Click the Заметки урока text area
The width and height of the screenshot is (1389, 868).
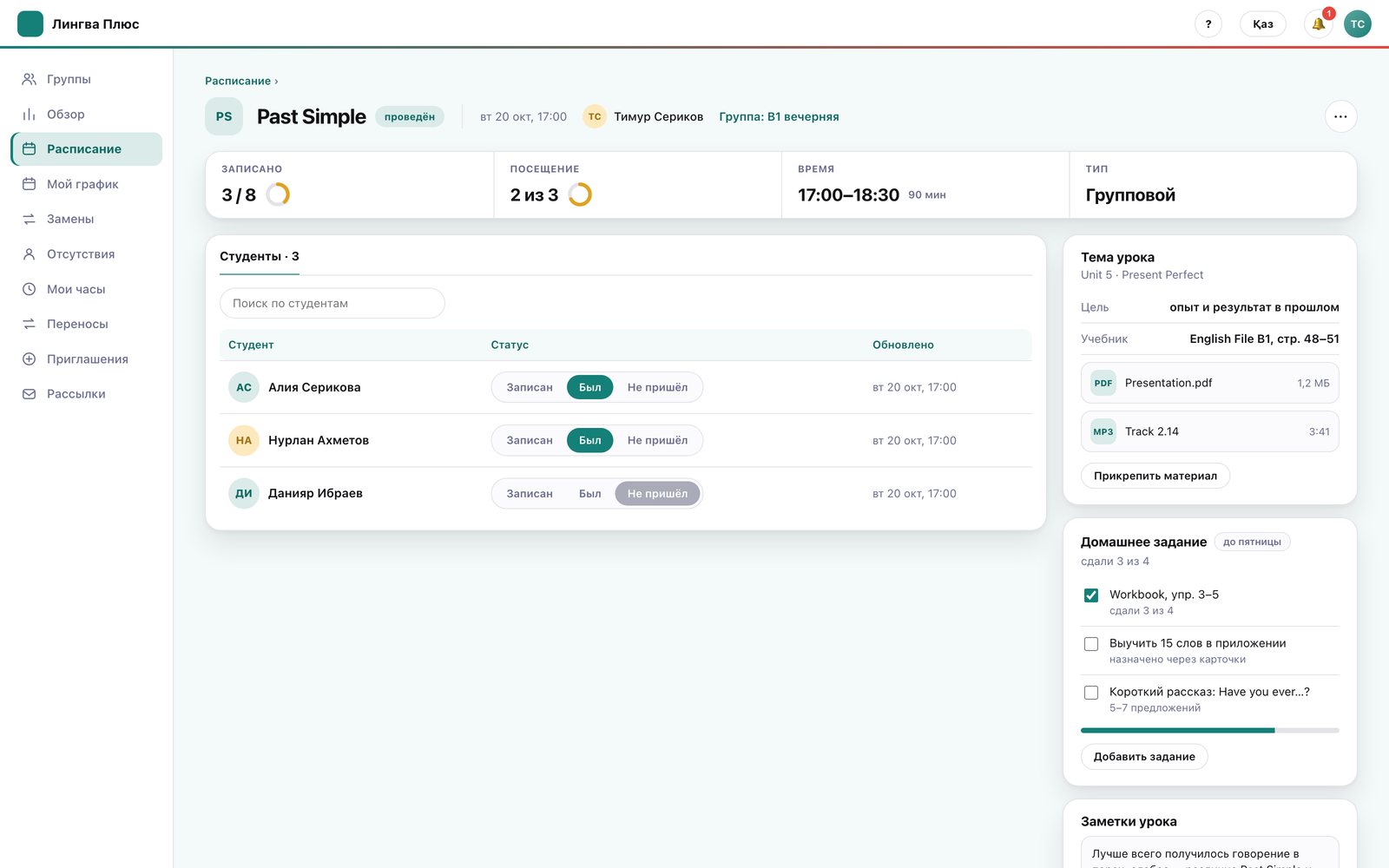click(1210, 852)
